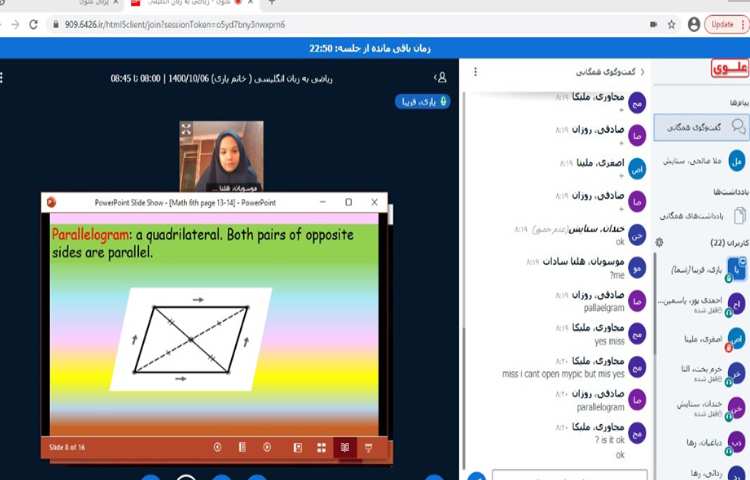
Task: Minimize the PowerPoint Slide Show window
Action: coord(323,202)
